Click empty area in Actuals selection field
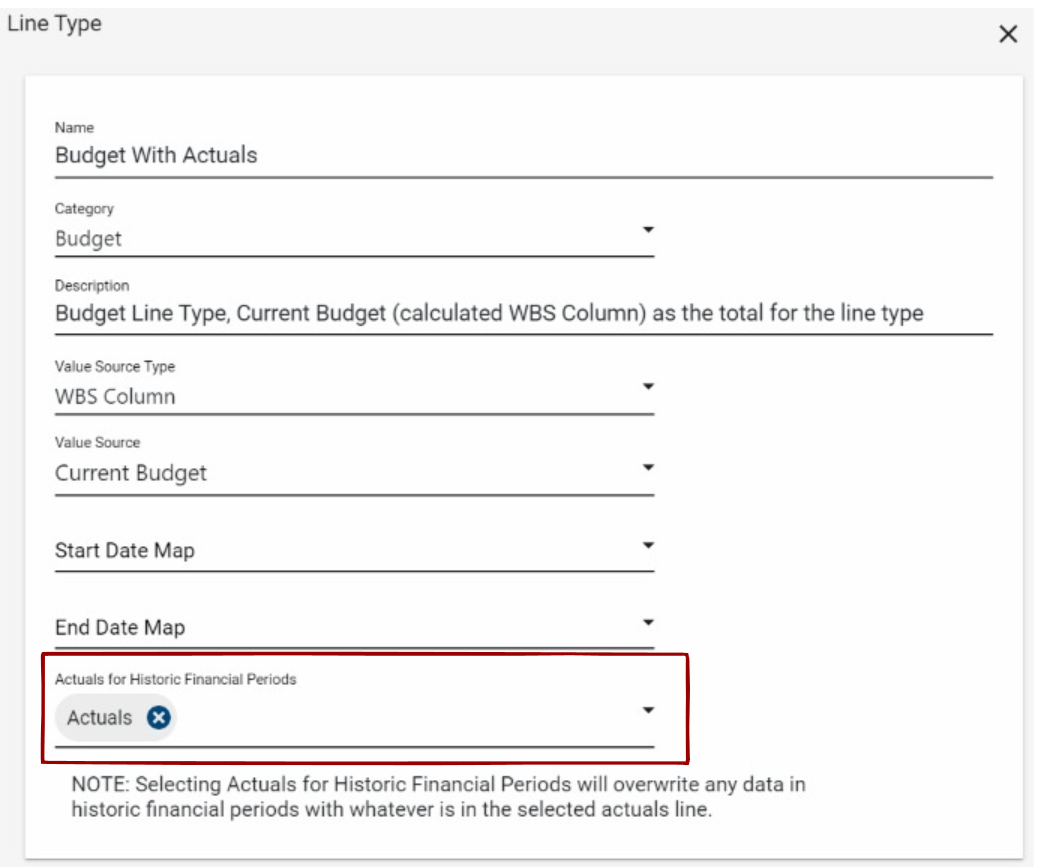The image size is (1039, 867). click(x=400, y=718)
